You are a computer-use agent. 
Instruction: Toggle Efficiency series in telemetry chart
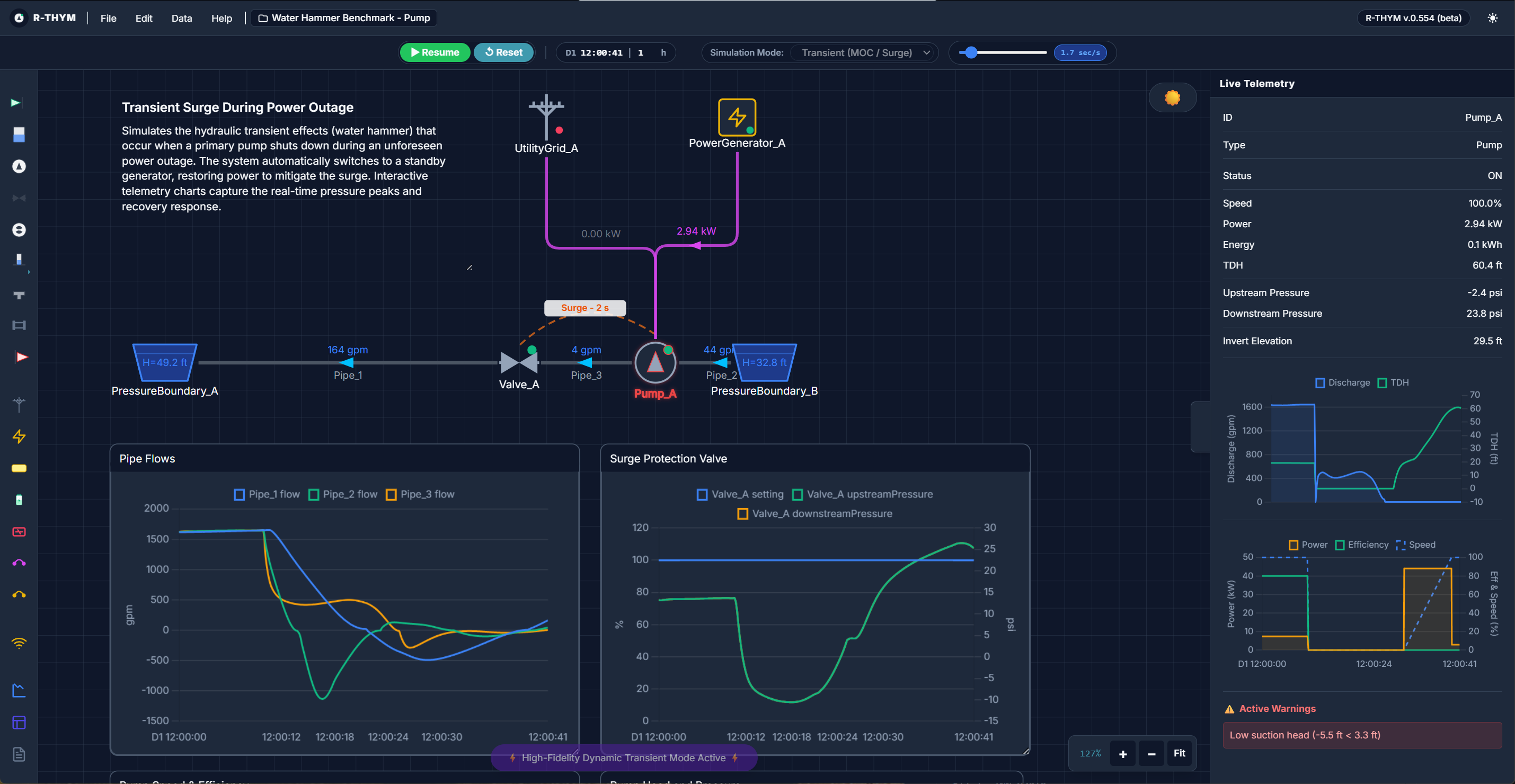click(x=1361, y=545)
